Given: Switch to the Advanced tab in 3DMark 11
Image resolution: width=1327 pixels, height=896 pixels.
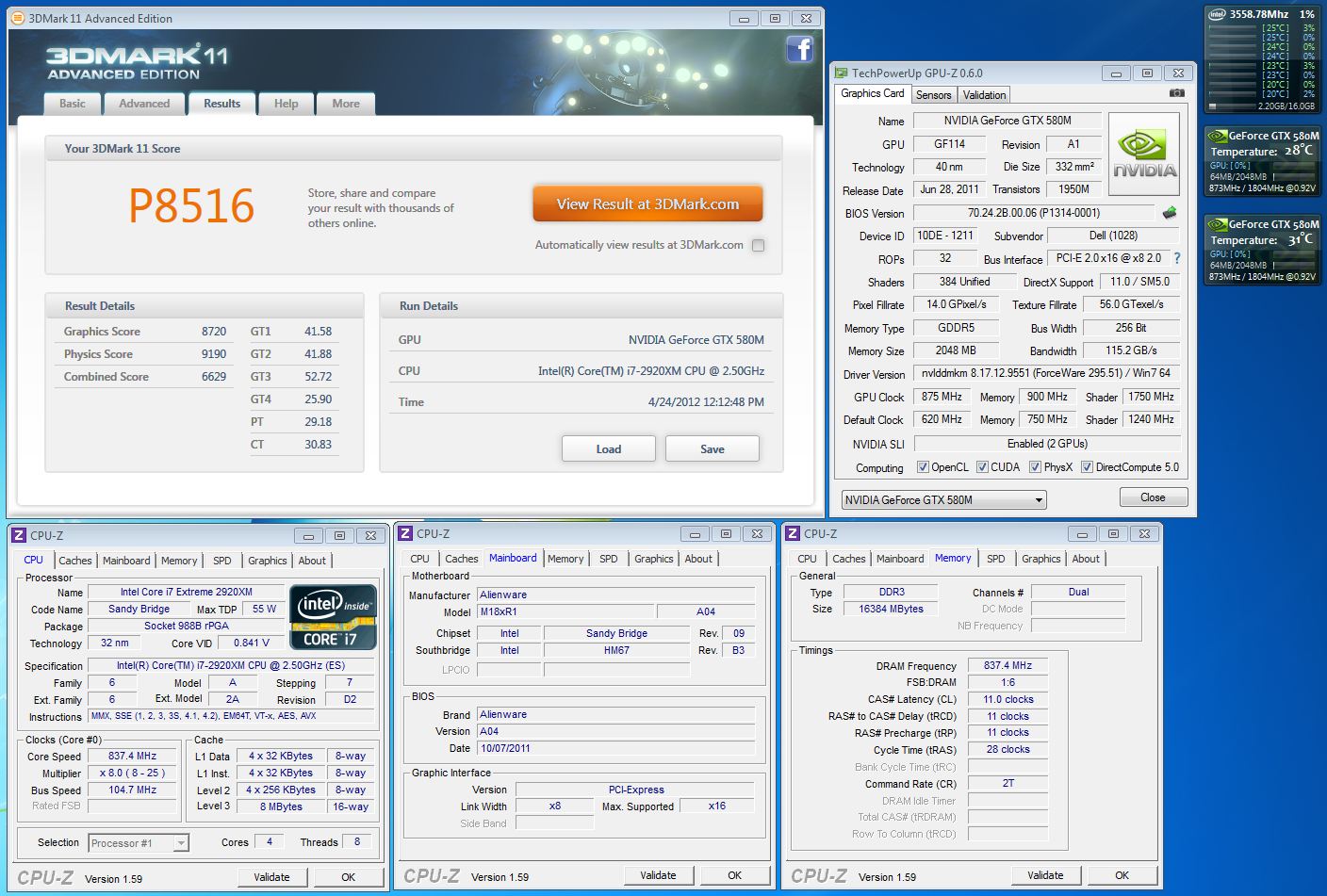Looking at the screenshot, I should click(x=144, y=104).
